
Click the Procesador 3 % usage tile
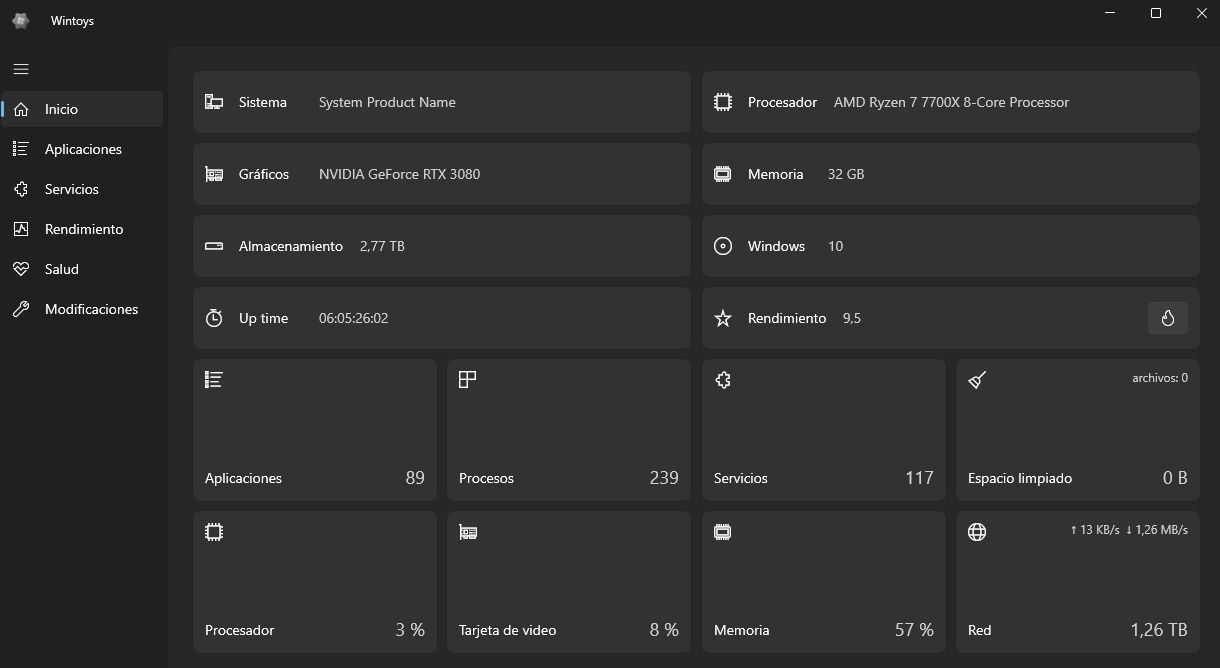315,582
